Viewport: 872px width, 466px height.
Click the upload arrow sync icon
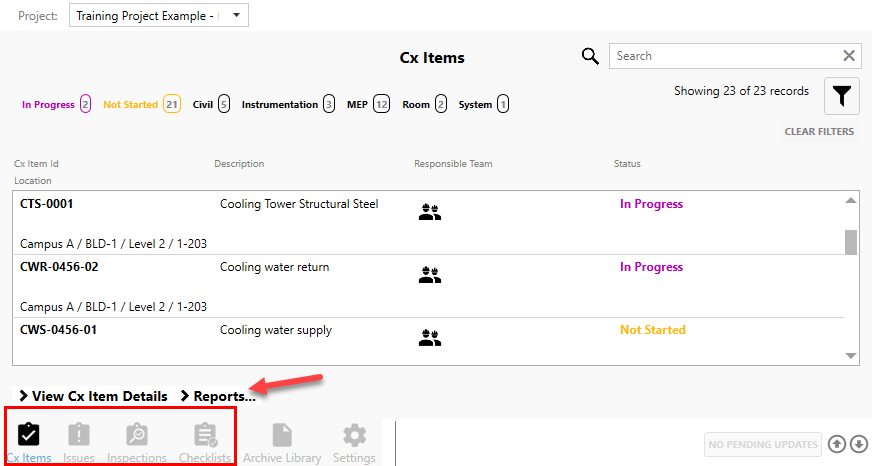point(837,444)
